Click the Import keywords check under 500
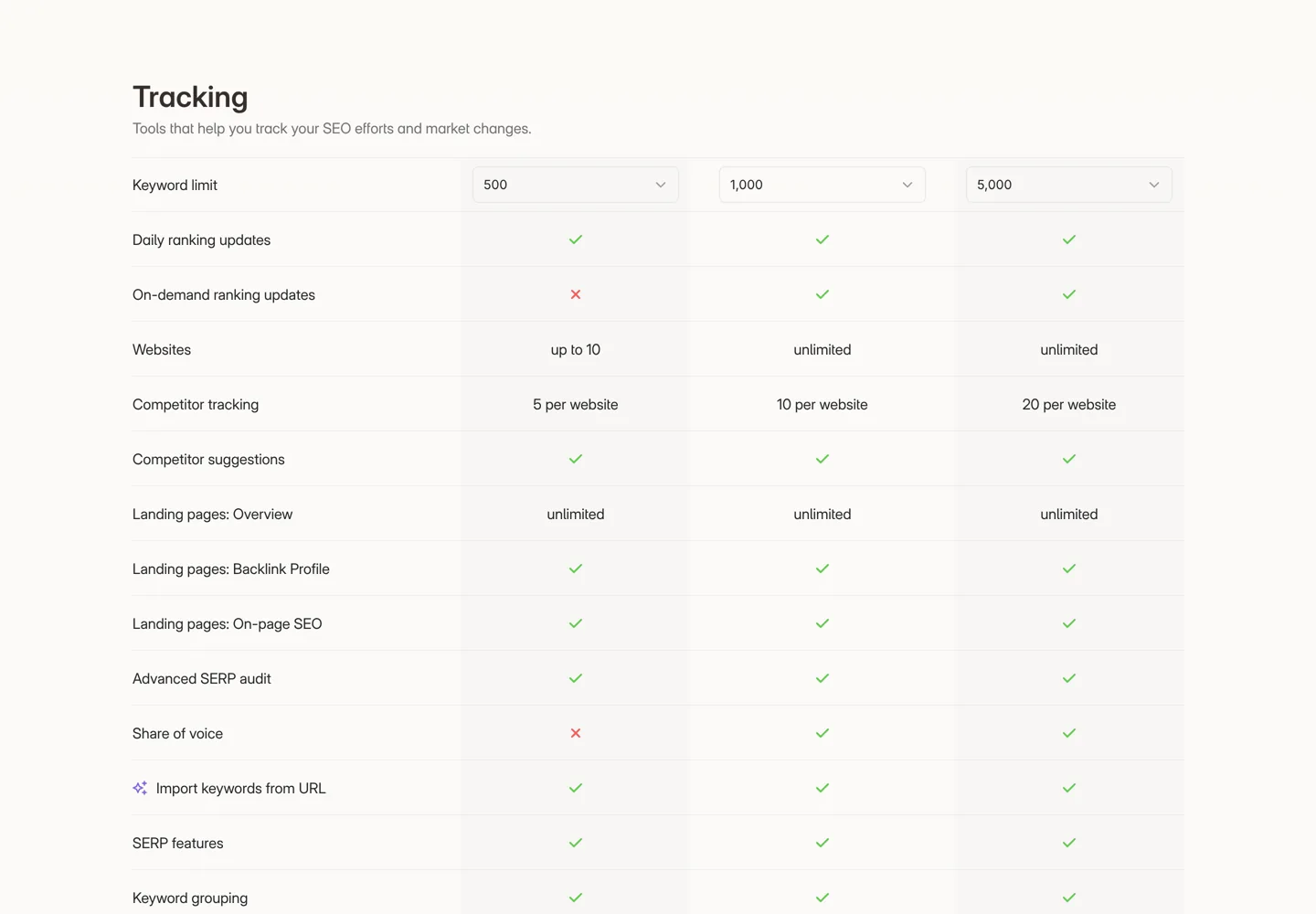The width and height of the screenshot is (1316, 914). tap(576, 788)
